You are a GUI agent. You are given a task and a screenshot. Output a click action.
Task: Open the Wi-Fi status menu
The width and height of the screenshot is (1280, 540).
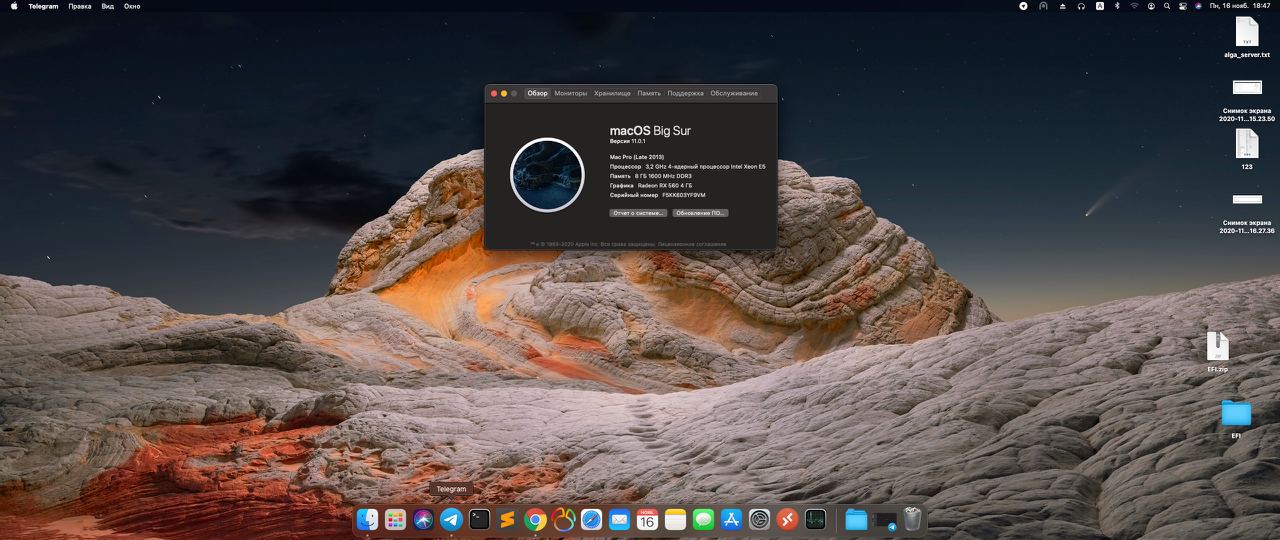tap(1135, 6)
